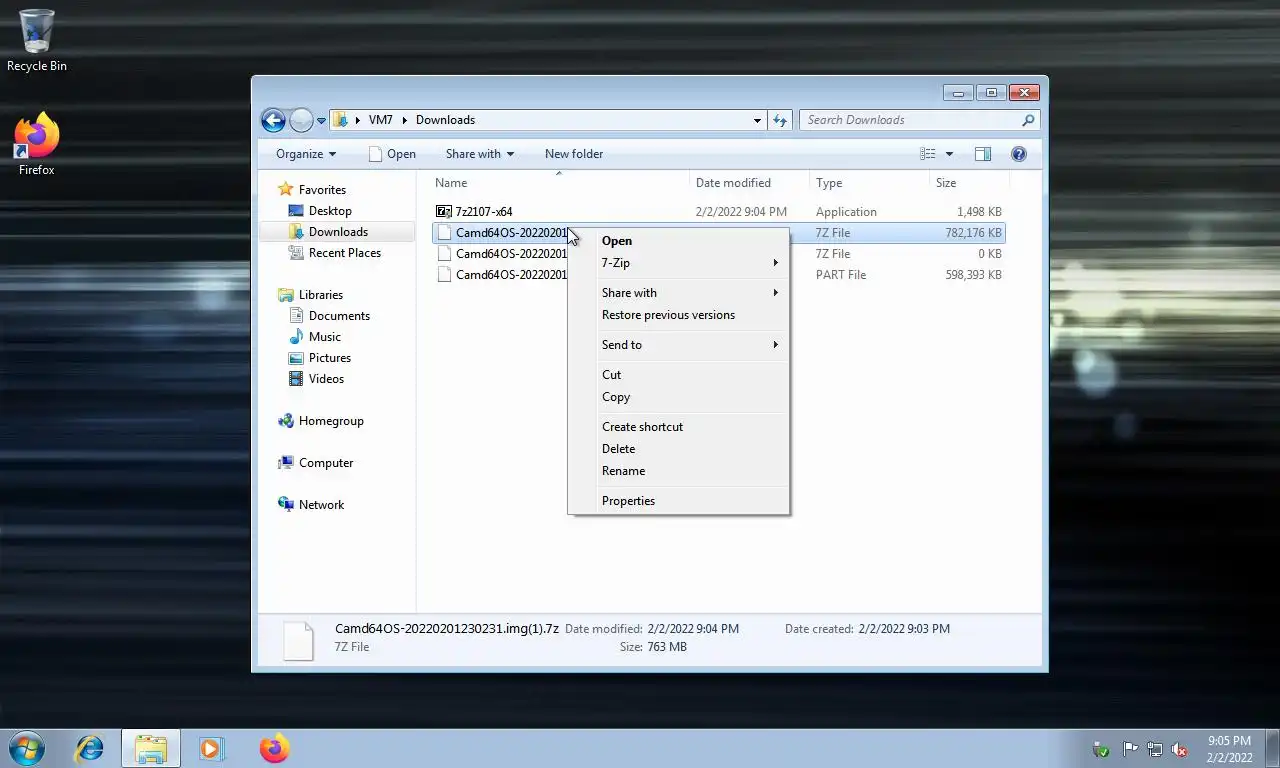The height and width of the screenshot is (768, 1280).
Task: Open Recent Places in the sidebar
Action: [345, 253]
